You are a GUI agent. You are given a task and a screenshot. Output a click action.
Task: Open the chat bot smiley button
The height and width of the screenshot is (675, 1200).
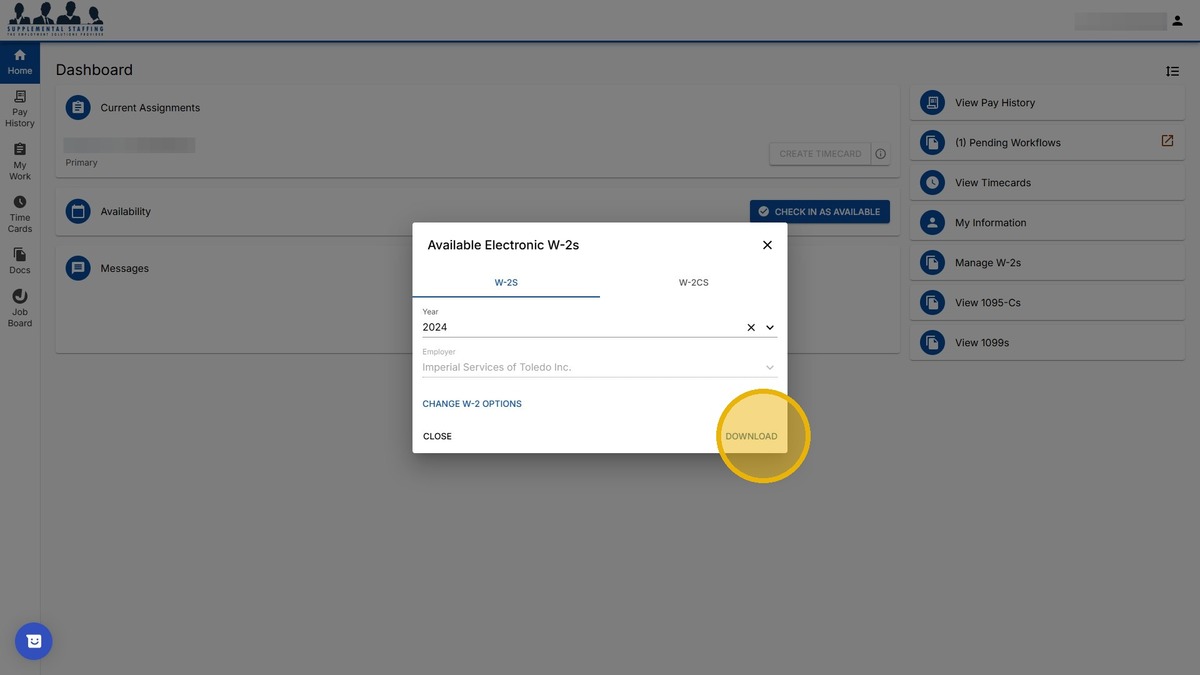tap(34, 641)
